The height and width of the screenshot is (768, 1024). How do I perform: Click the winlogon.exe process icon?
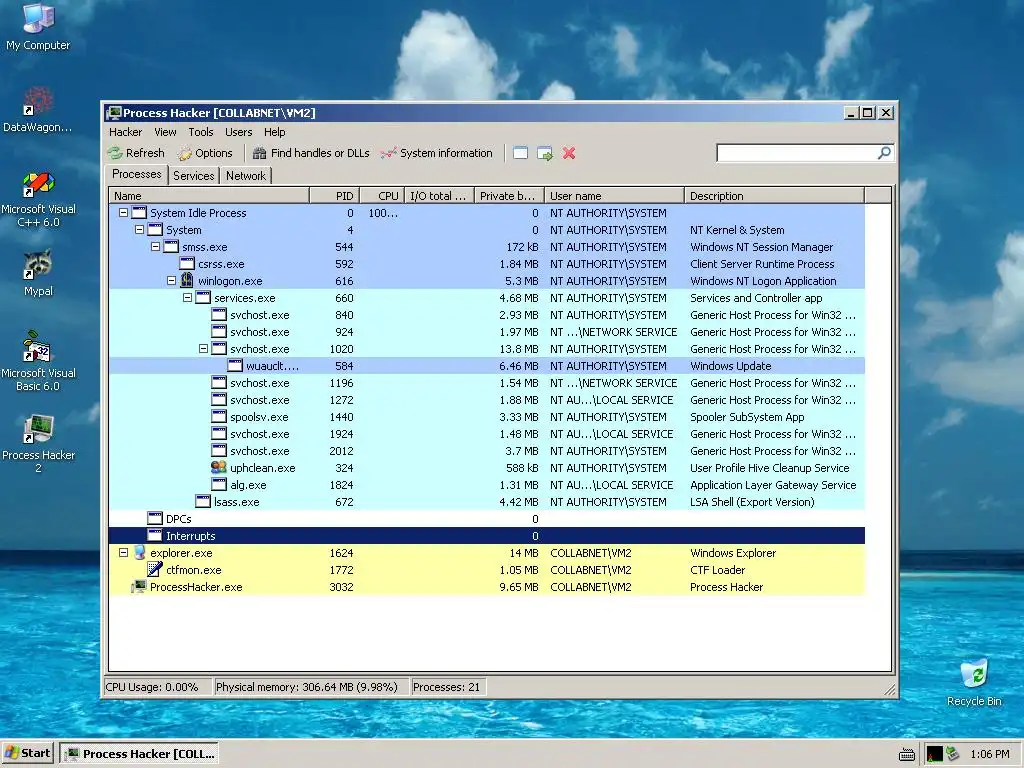pos(187,281)
